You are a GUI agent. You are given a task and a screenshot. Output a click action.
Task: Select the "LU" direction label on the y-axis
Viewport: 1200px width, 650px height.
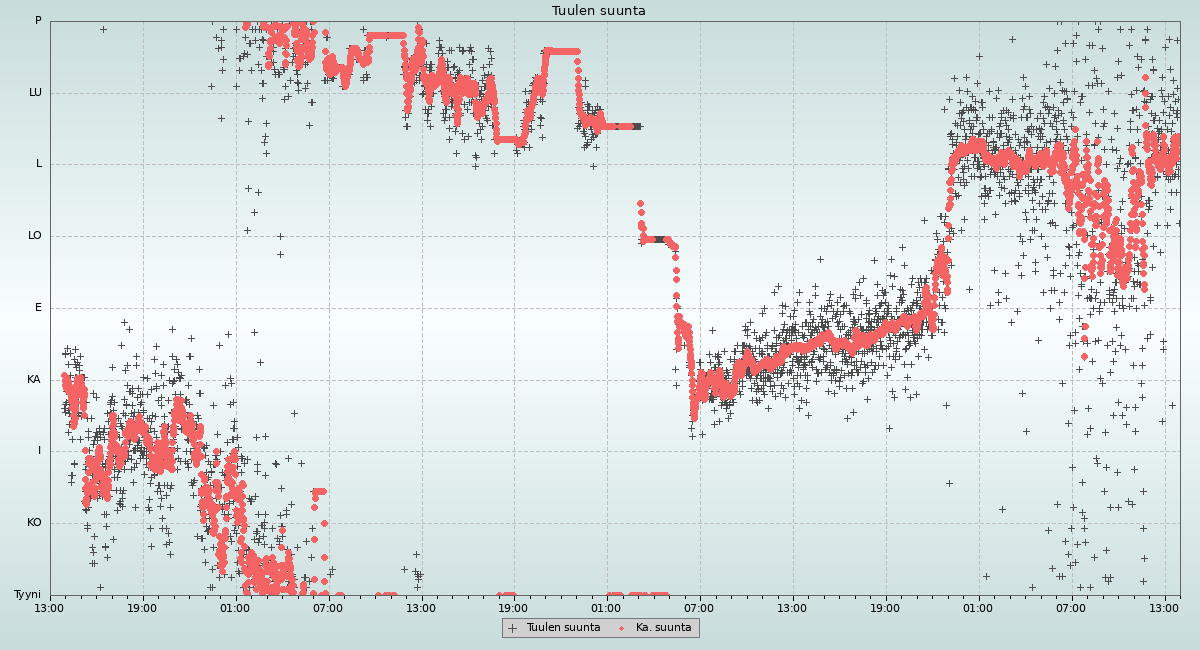(x=35, y=93)
